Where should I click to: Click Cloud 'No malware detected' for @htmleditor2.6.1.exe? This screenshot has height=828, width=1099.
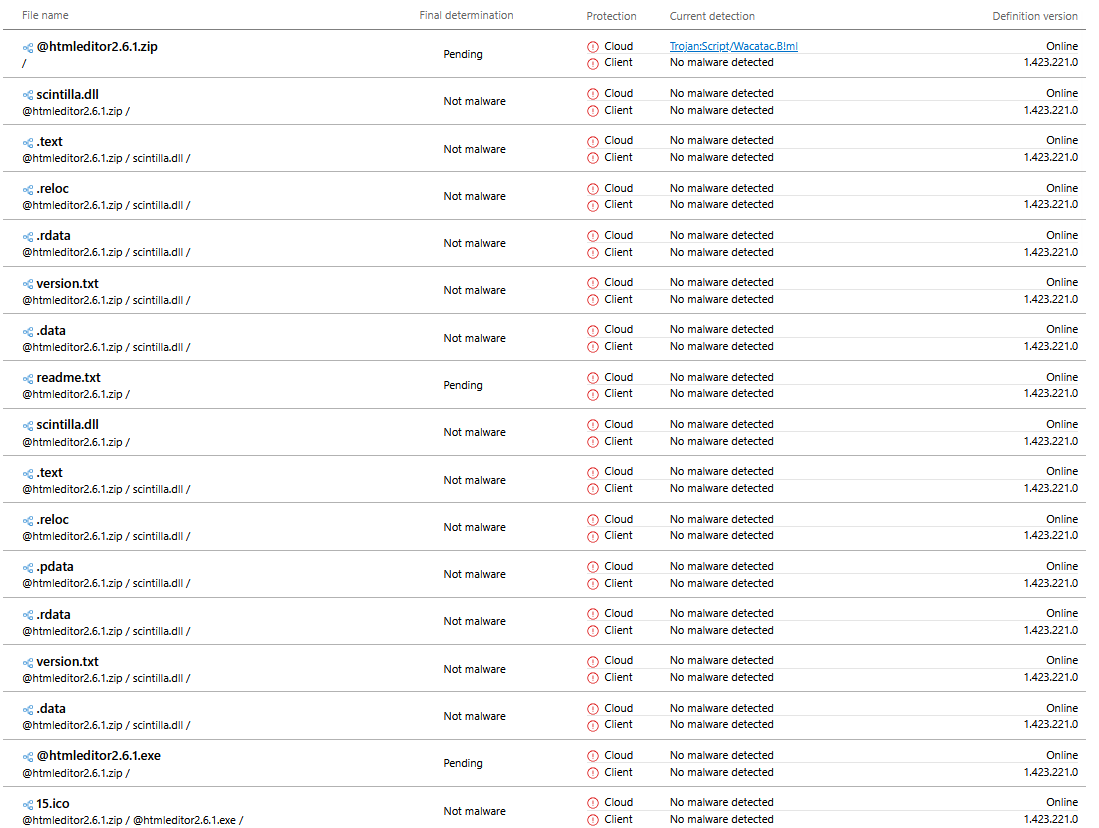point(721,755)
